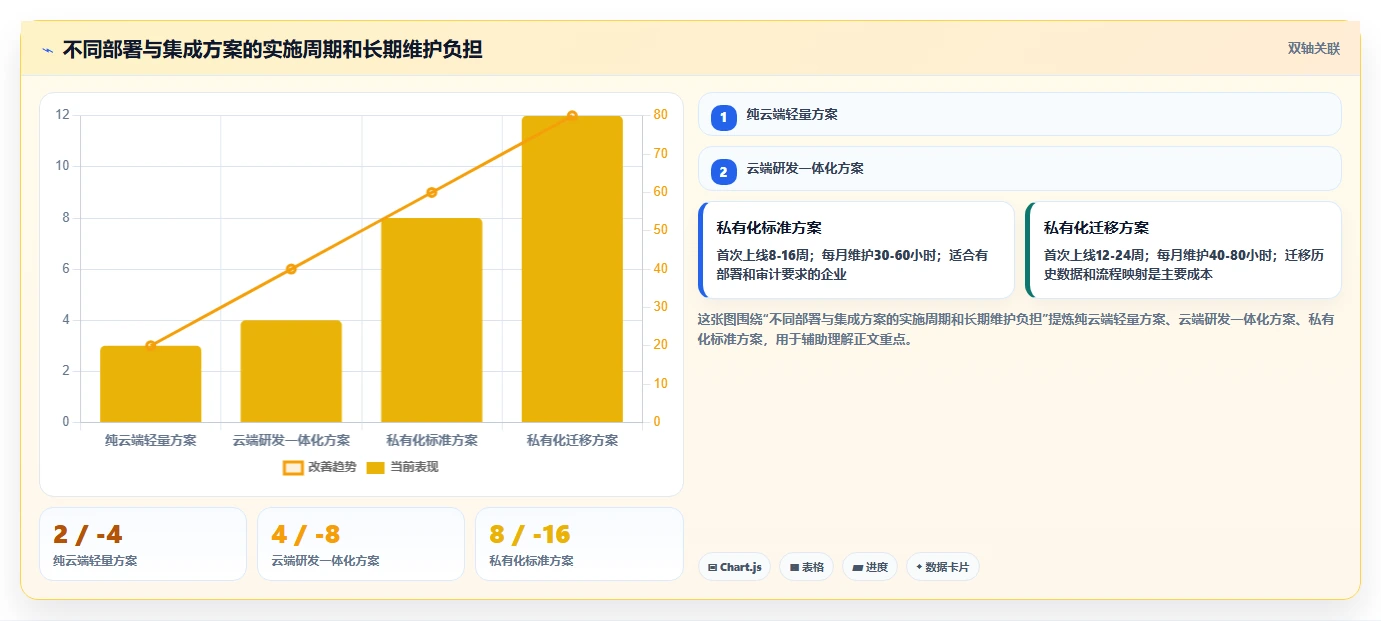Click the 表格 tag chip
This screenshot has height=621, width=1381.
coord(806,567)
